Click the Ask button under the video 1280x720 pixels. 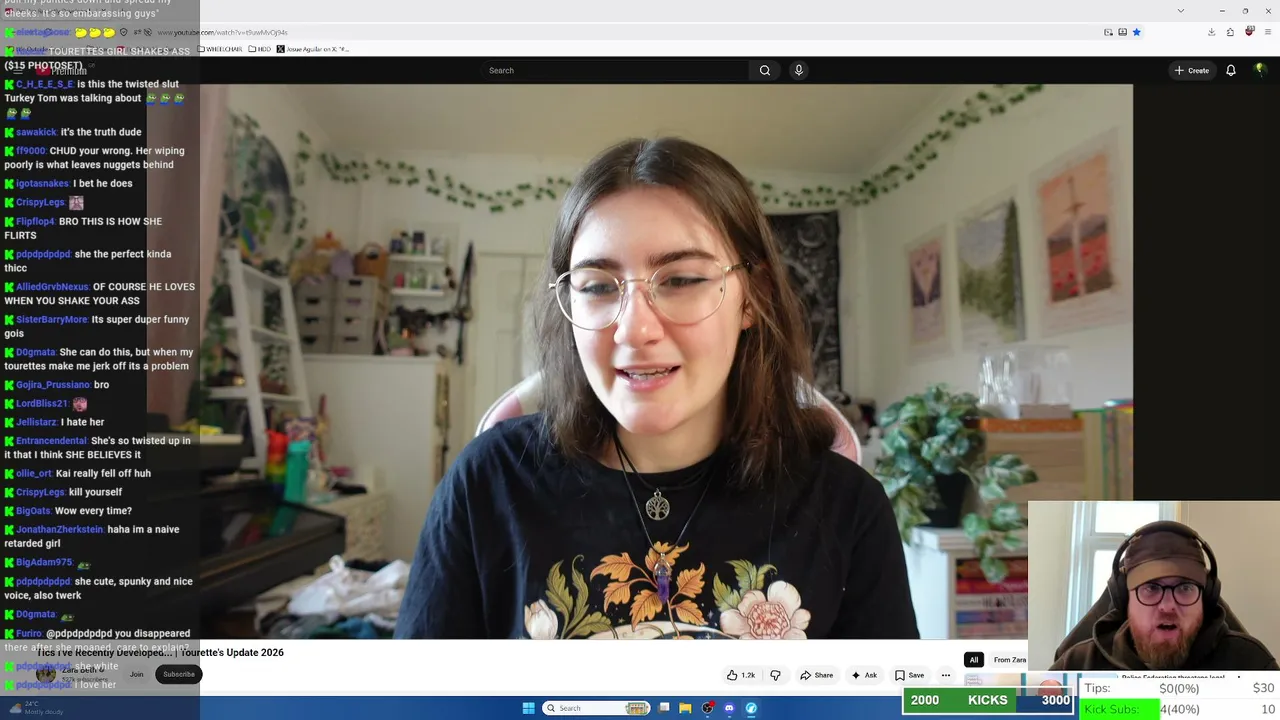864,675
